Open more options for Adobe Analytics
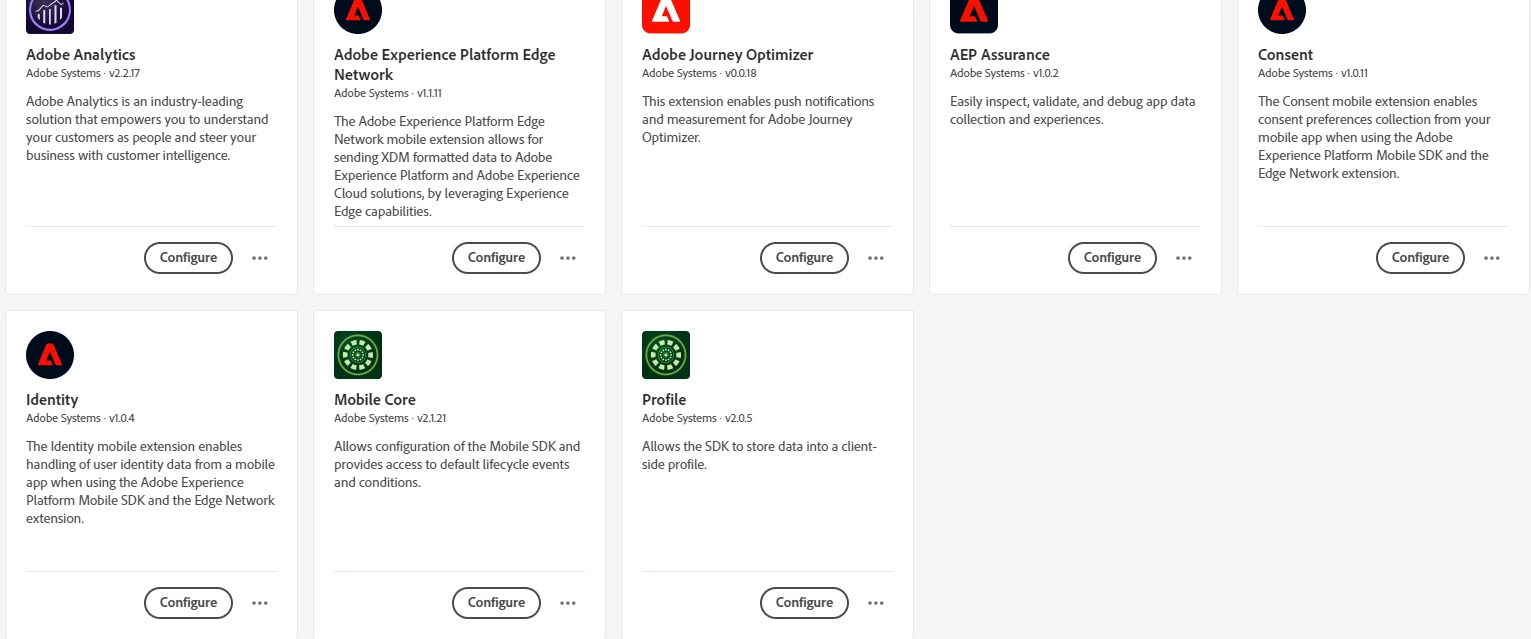Image resolution: width=1531 pixels, height=639 pixels. (x=260, y=258)
